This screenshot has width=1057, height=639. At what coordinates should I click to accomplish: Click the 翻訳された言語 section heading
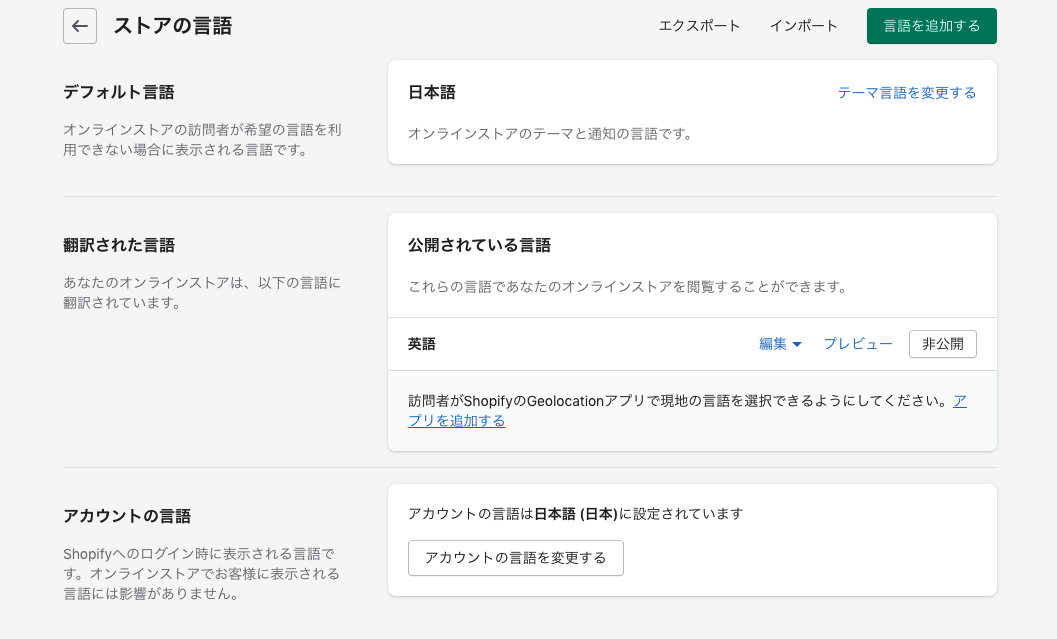pos(118,245)
